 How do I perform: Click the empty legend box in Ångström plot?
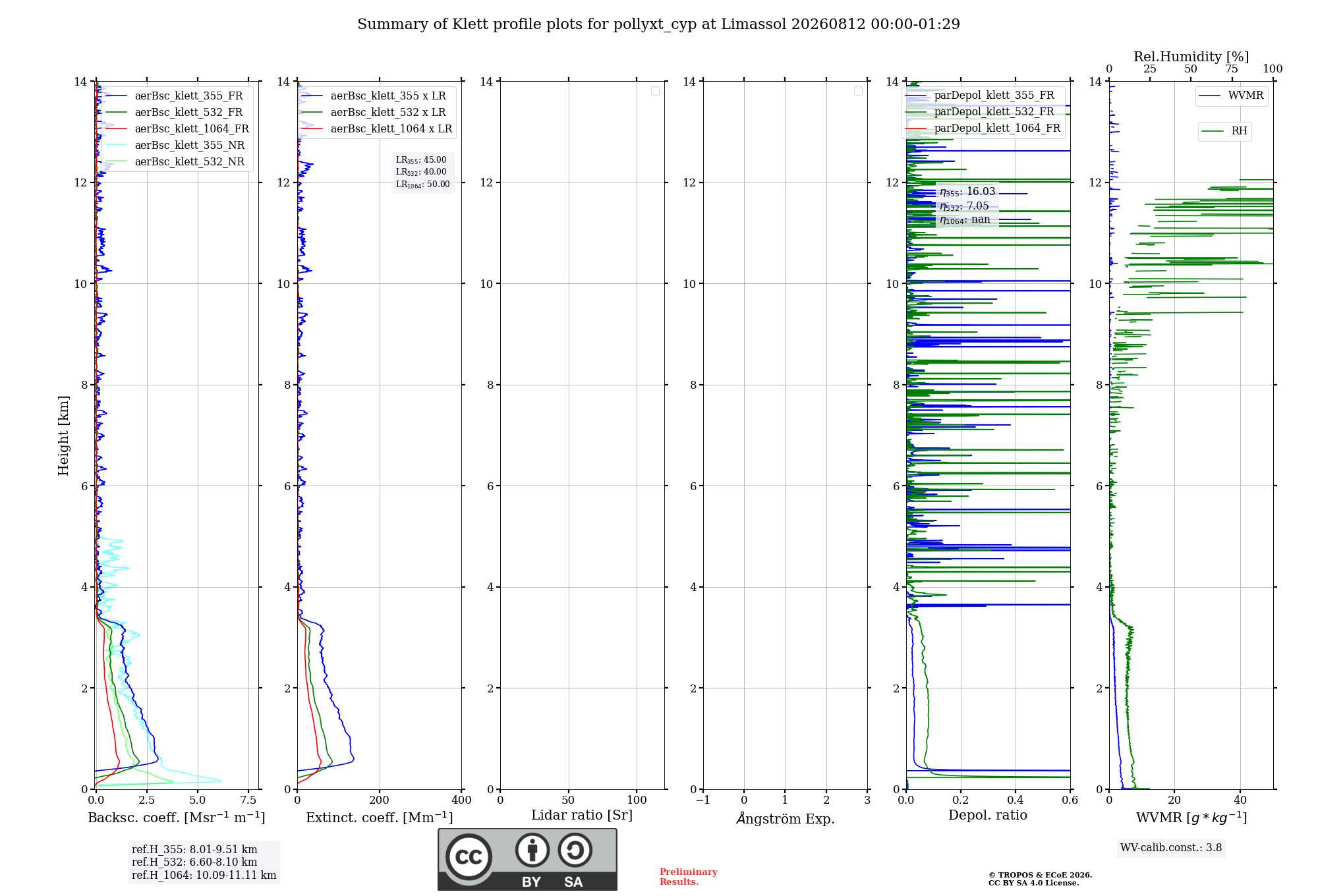[x=858, y=91]
